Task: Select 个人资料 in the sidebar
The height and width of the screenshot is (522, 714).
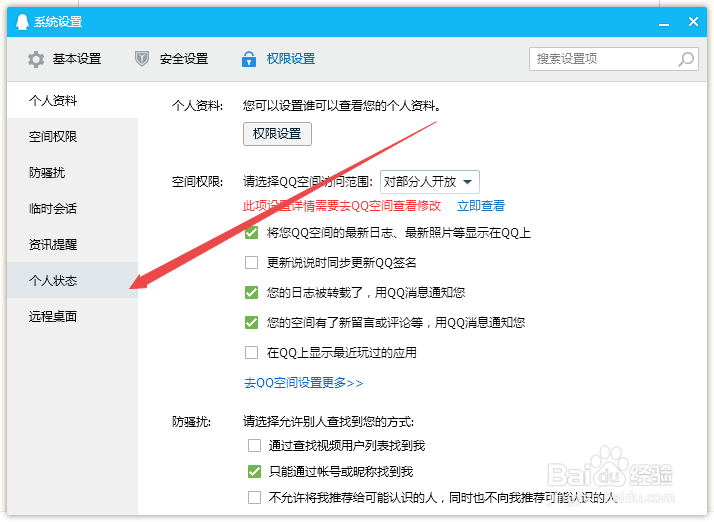Action: tap(72, 100)
